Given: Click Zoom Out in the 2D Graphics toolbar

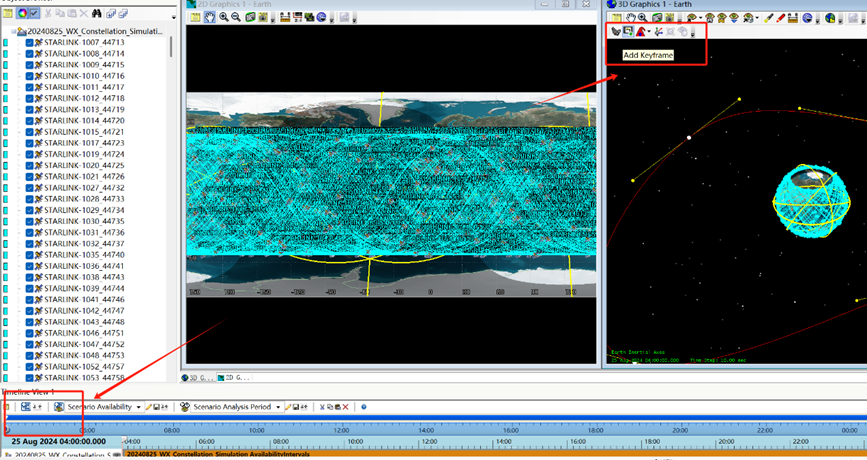Looking at the screenshot, I should pos(236,17).
